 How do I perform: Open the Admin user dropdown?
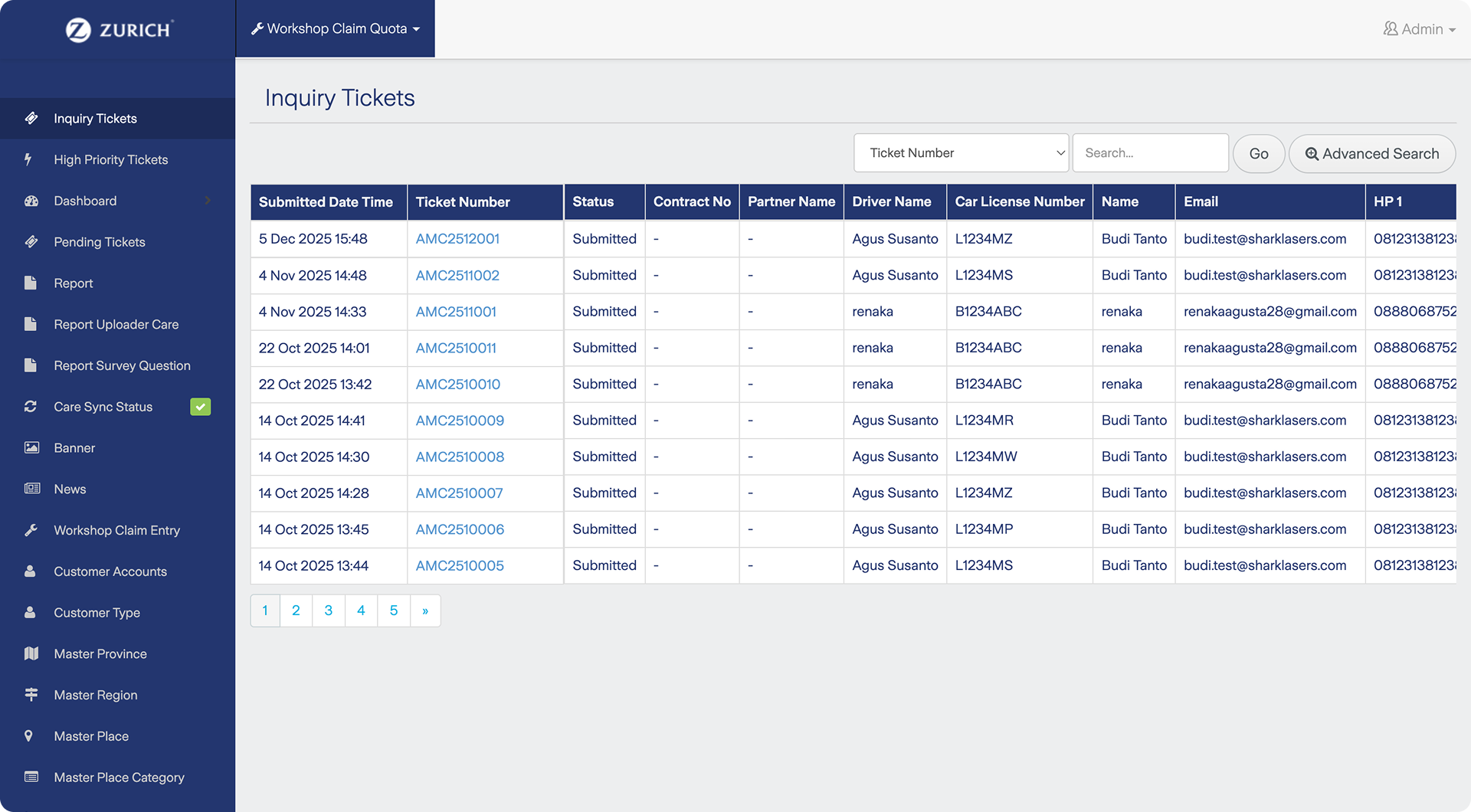click(x=1419, y=29)
